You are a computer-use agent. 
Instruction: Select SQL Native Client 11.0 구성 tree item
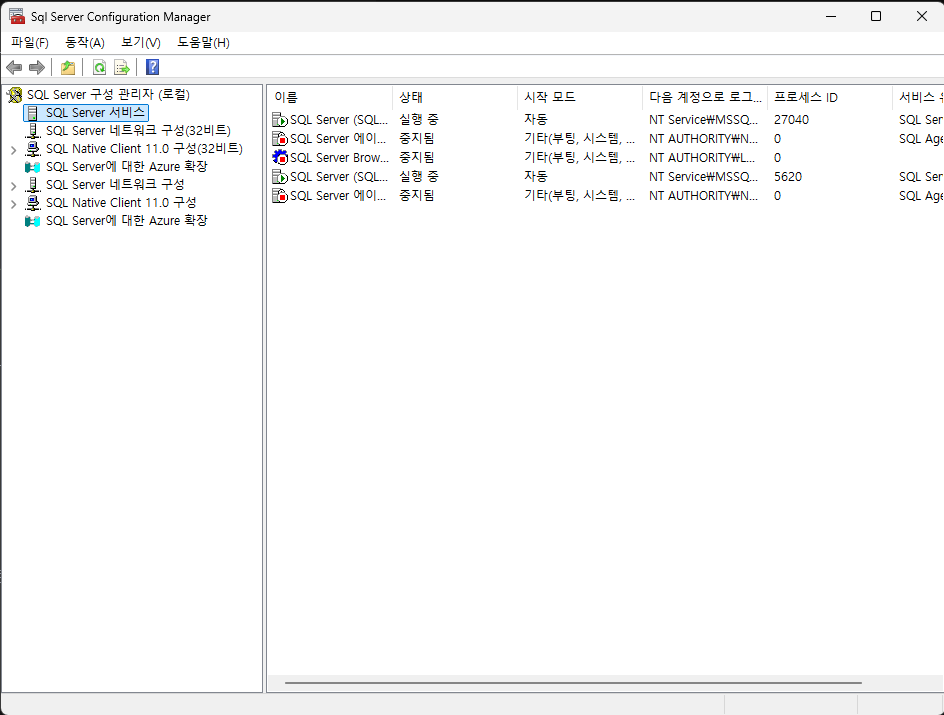[x=121, y=203]
